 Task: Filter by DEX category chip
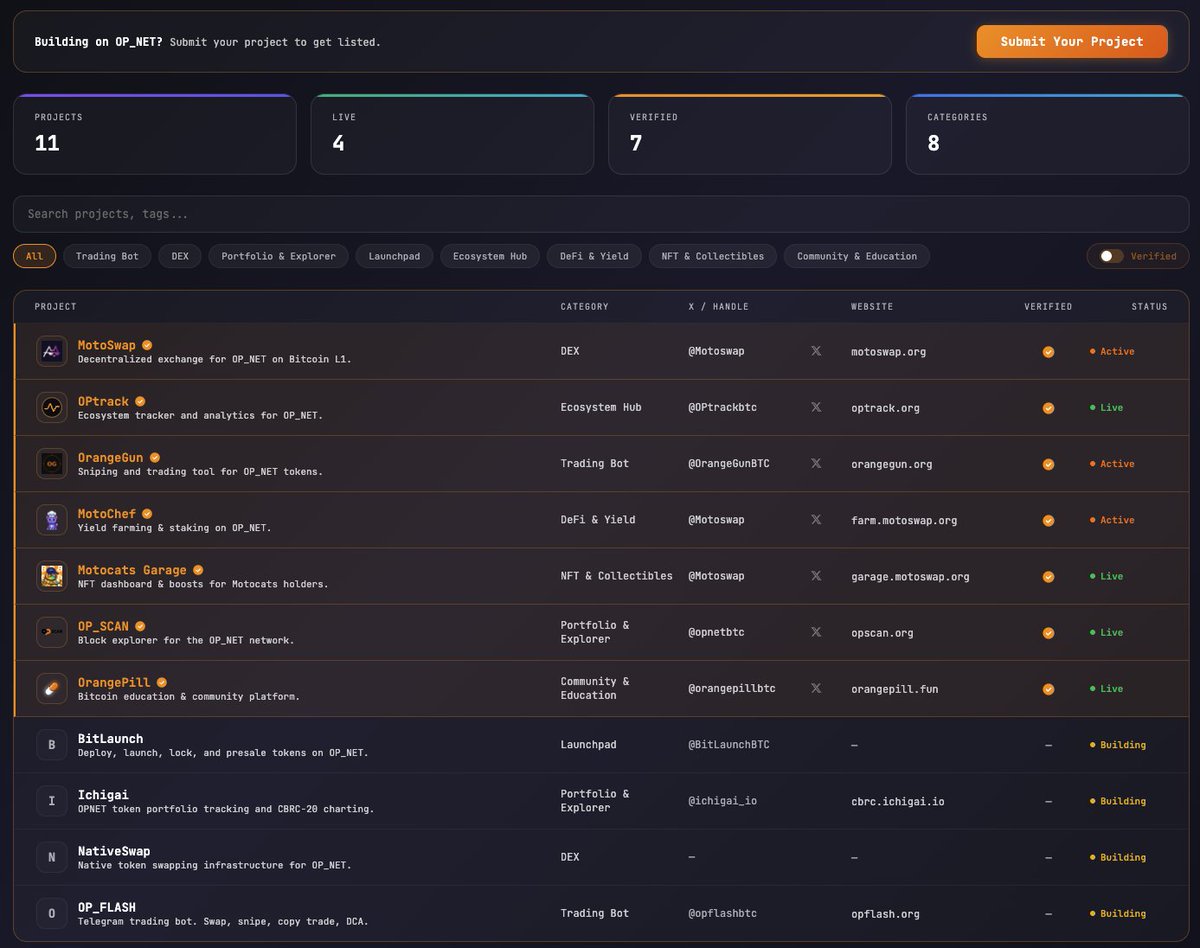coord(180,256)
